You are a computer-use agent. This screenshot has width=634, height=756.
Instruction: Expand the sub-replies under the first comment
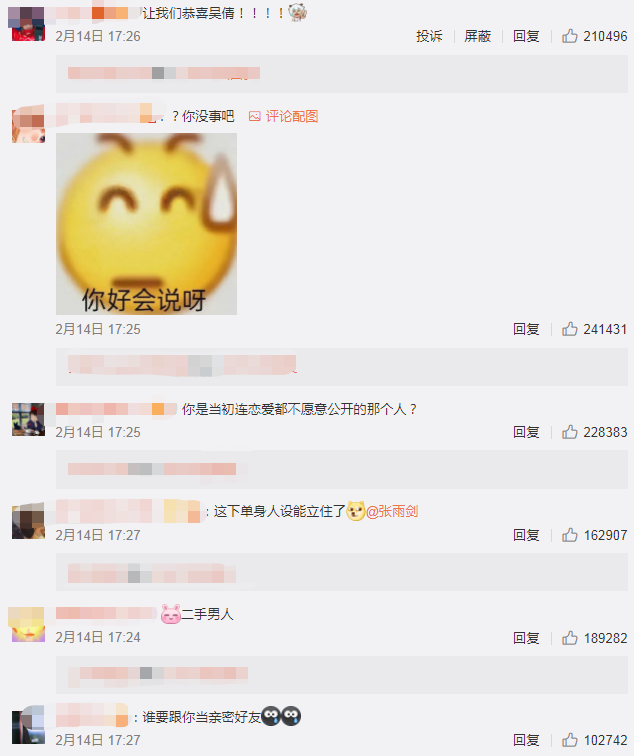[342, 73]
